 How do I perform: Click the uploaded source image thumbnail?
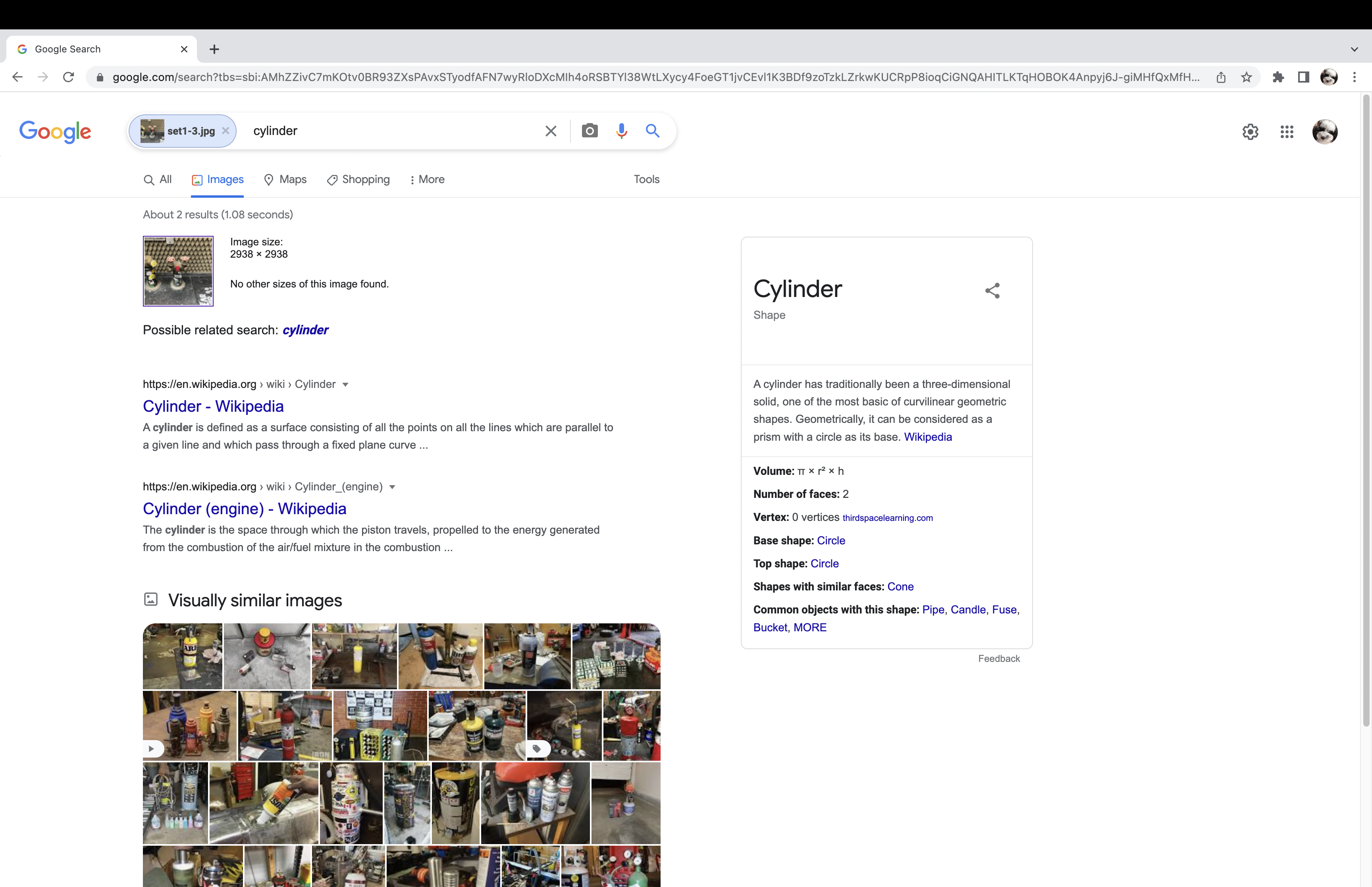[178, 271]
